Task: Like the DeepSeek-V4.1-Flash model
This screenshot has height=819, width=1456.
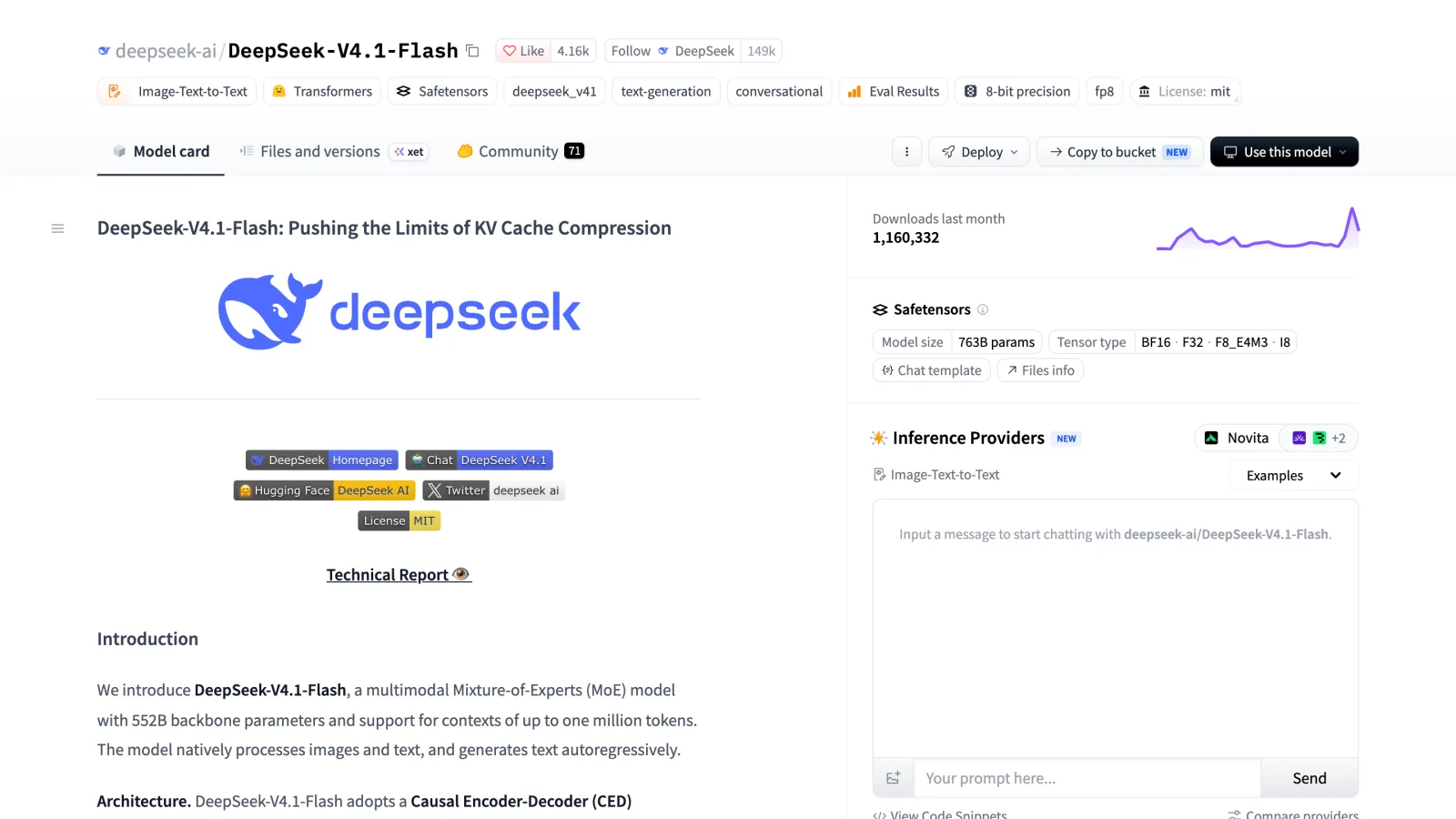Action: (524, 51)
